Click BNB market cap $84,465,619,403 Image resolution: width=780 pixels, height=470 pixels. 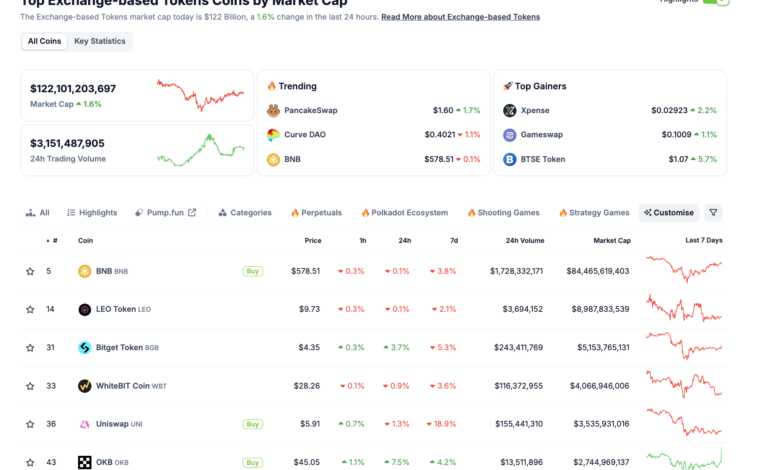(x=597, y=271)
